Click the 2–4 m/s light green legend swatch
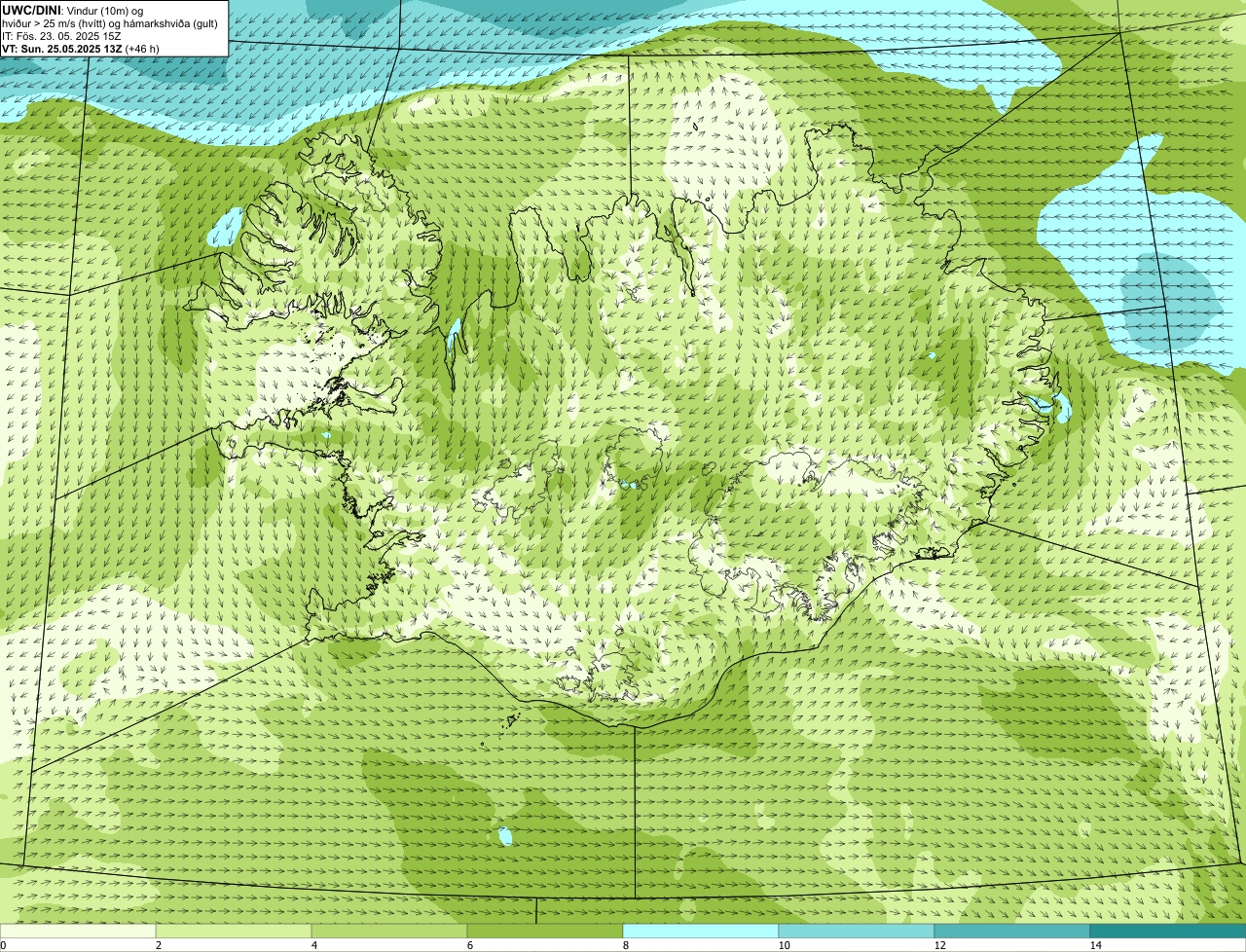1246x952 pixels. pyautogui.click(x=234, y=931)
